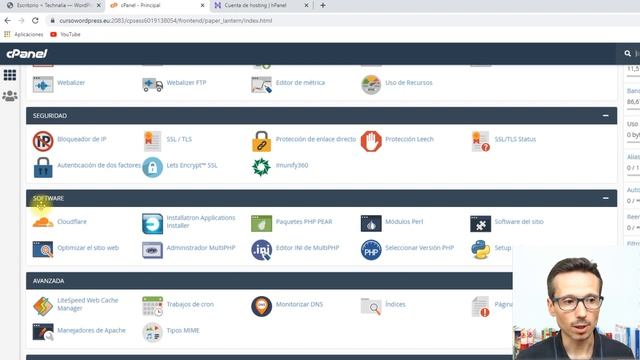This screenshot has width=640, height=360.
Task: Open the Lets Encrypt SSL icon
Action: pos(152,167)
